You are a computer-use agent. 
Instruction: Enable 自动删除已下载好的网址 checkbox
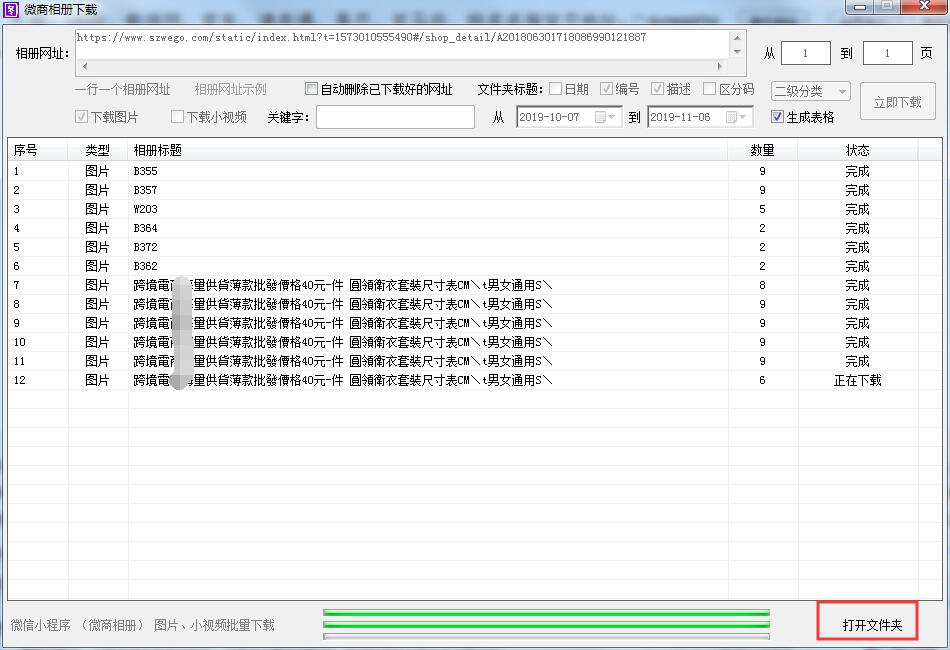[x=311, y=89]
